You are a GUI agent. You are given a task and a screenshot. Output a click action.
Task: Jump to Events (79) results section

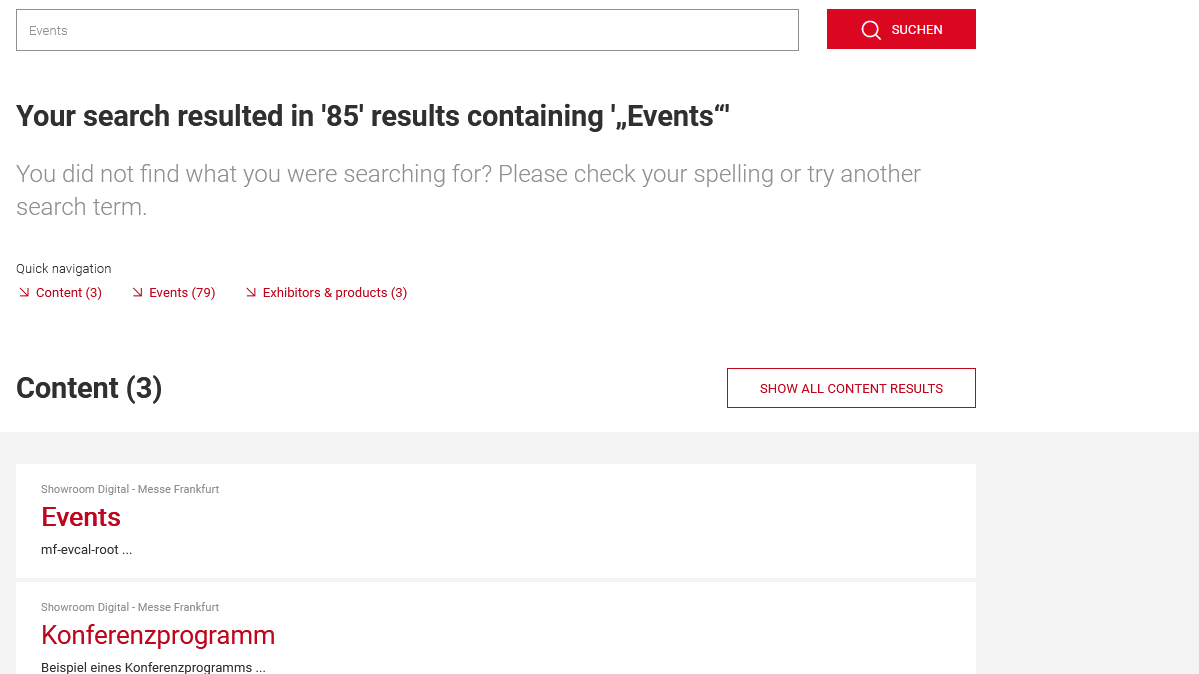point(182,293)
